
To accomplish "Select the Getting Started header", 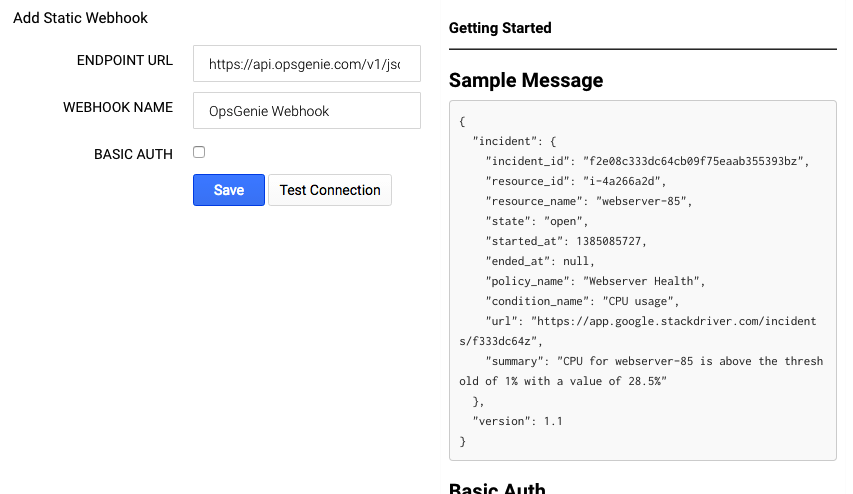I will 500,28.
